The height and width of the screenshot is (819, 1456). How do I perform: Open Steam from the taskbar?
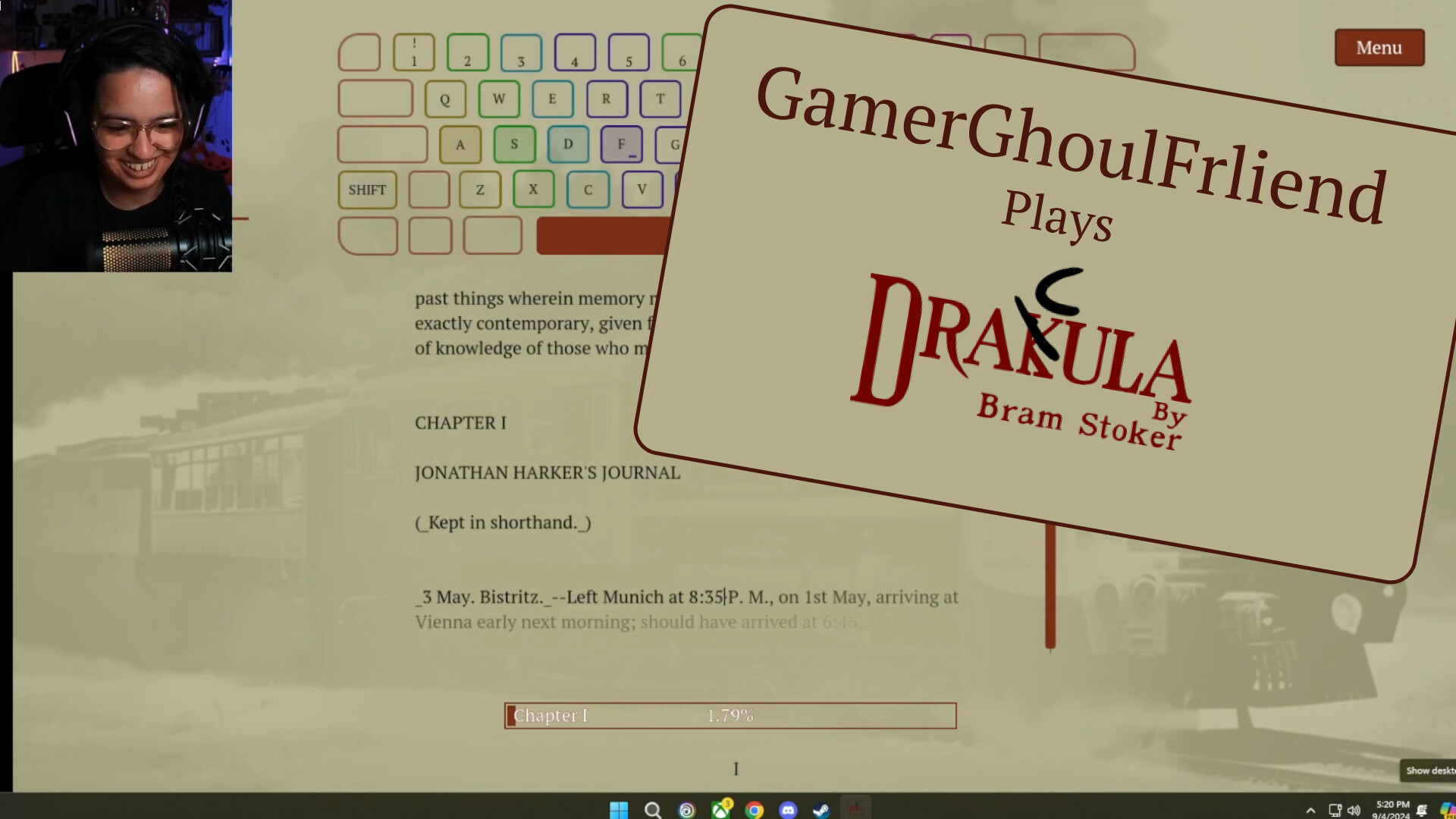pyautogui.click(x=821, y=810)
